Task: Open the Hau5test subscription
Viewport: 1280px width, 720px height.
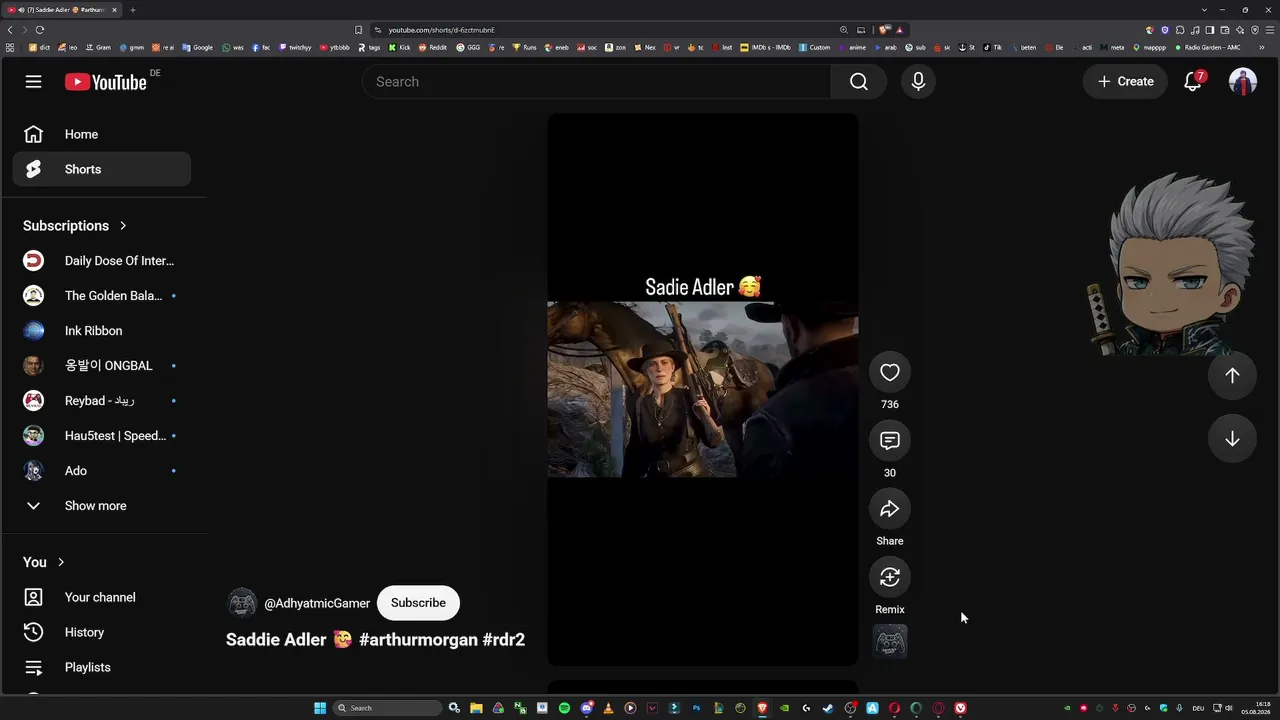Action: tap(102, 436)
